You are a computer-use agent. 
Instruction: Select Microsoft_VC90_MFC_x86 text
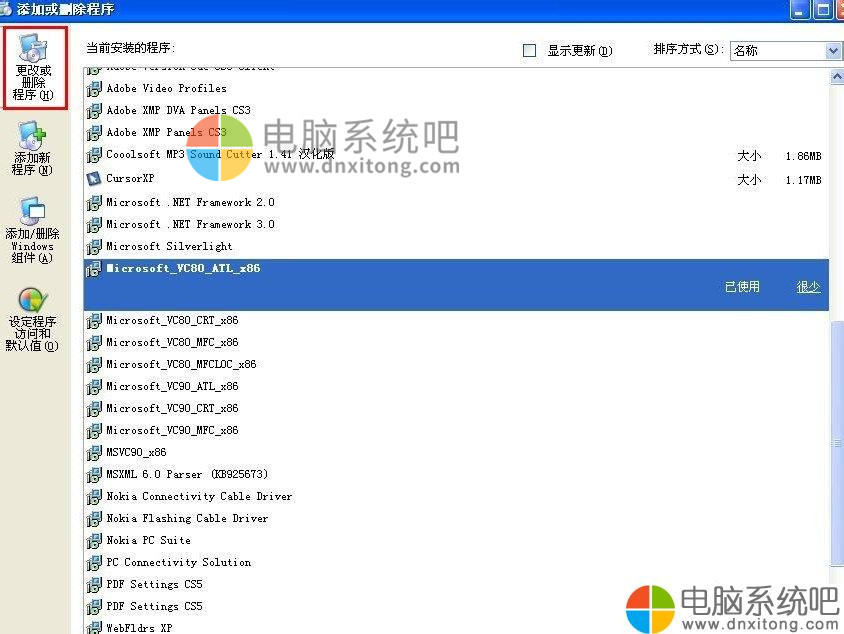tap(172, 431)
